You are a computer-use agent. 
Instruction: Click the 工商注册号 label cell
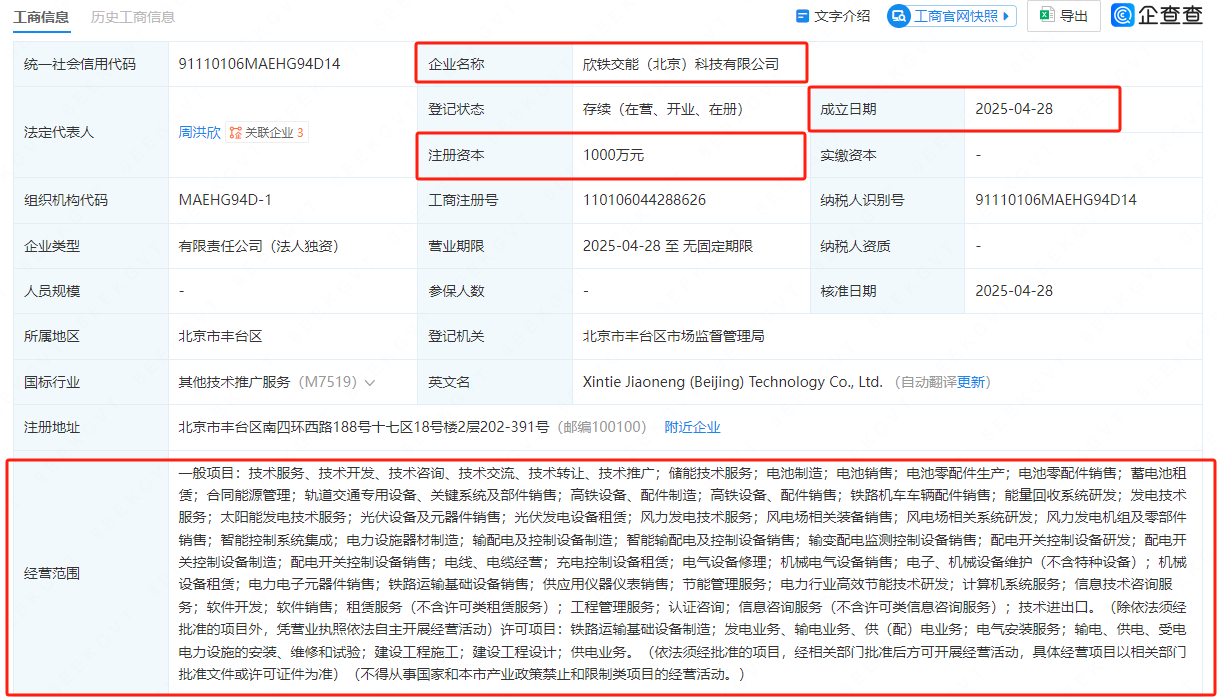(x=495, y=200)
